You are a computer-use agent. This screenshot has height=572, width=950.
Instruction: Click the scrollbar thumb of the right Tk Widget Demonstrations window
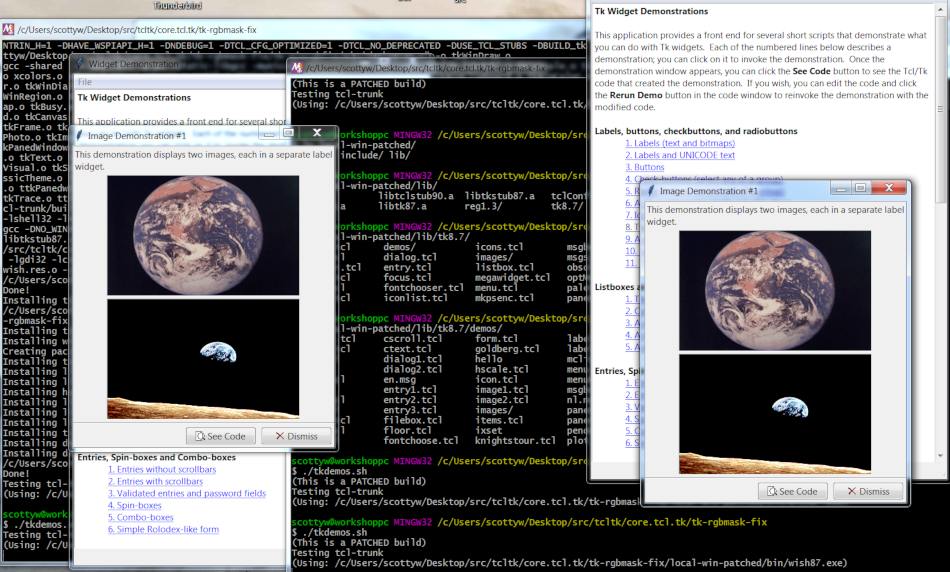tap(940, 109)
